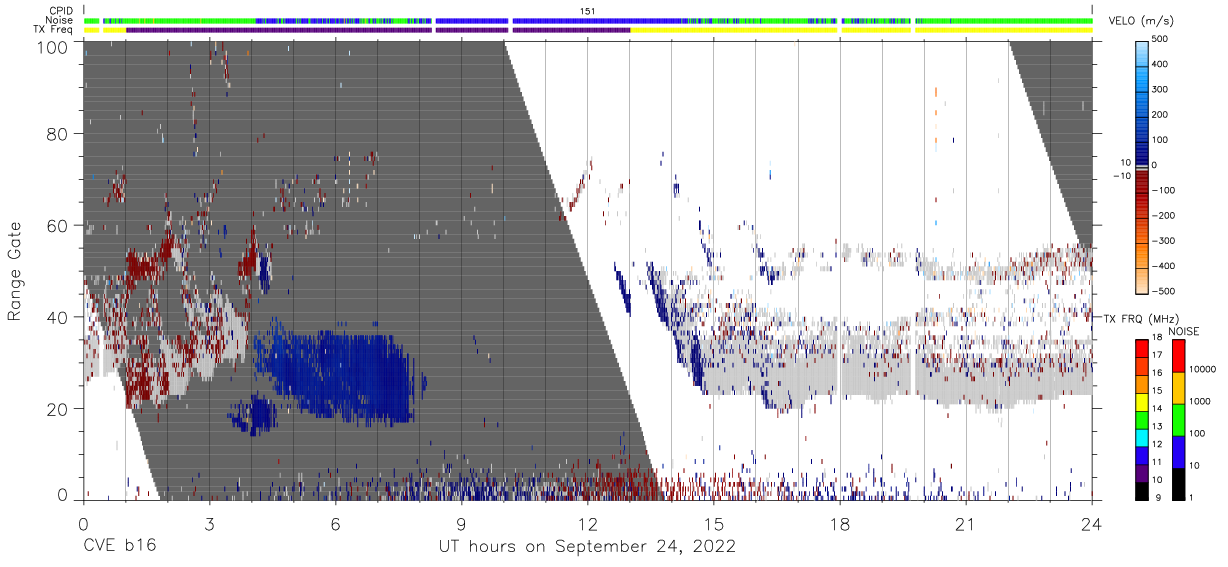Click the NOISE legend title

(1186, 331)
